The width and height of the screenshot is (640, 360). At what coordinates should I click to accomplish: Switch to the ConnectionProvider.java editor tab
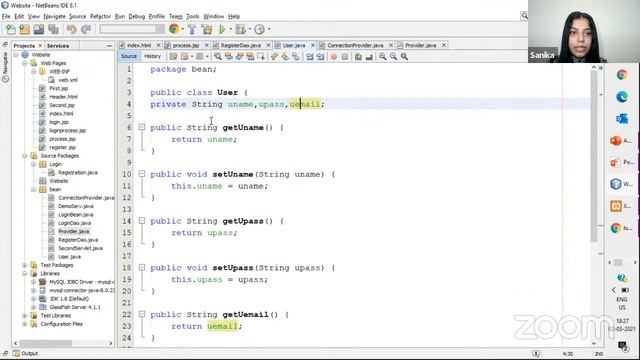[x=355, y=45]
